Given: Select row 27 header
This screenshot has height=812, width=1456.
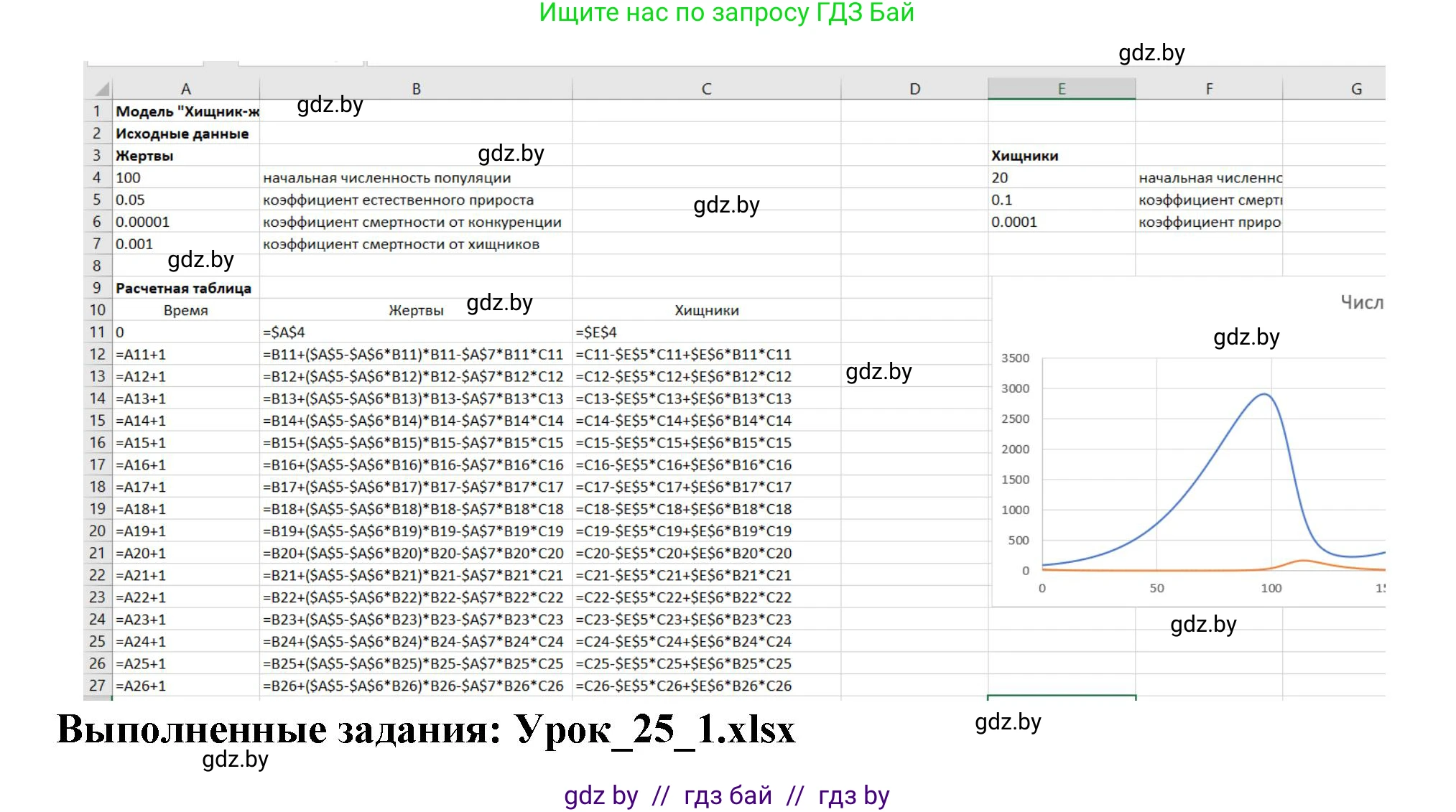Looking at the screenshot, I should pyautogui.click(x=97, y=686).
